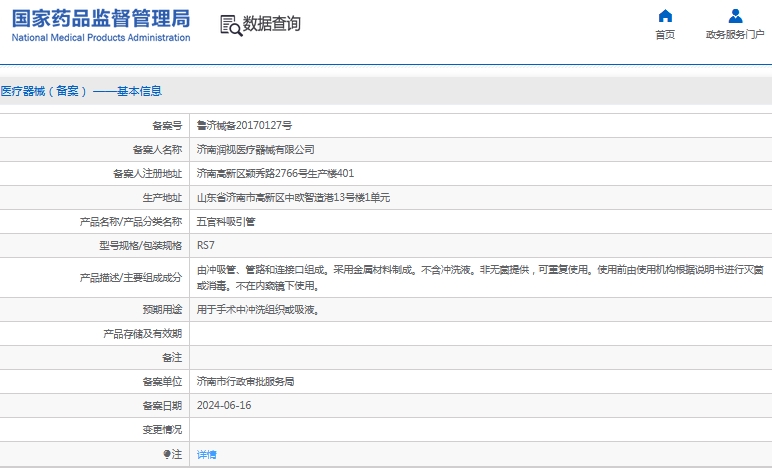Screen dimensions: 772x476
Task: Click the 变更情况 label
Action: click(162, 430)
